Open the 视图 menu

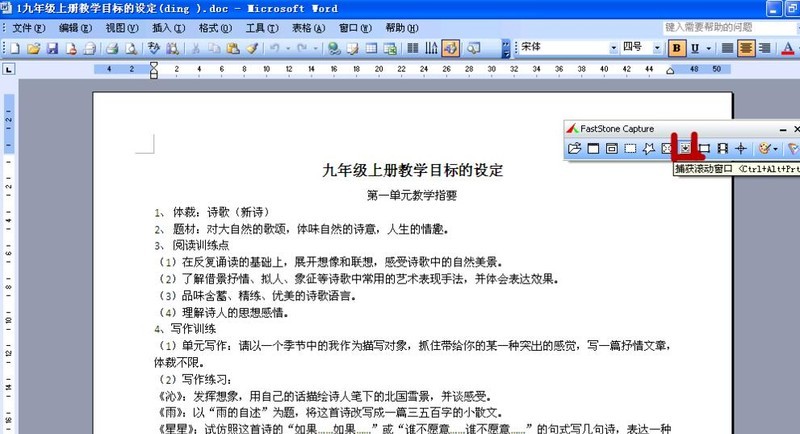(122, 28)
